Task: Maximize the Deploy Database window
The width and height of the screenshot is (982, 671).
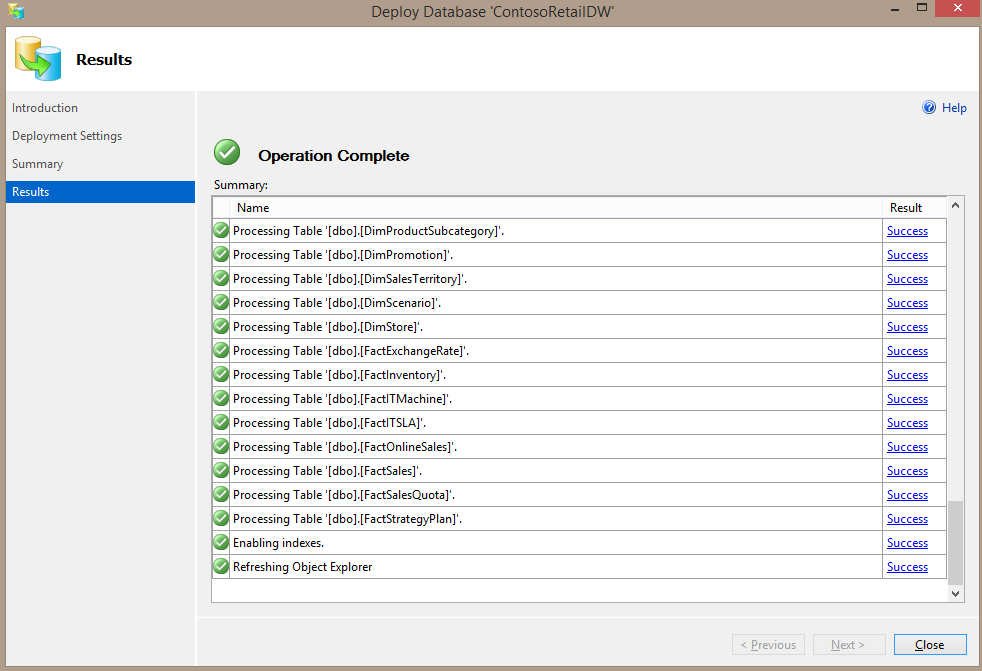Action: point(921,8)
